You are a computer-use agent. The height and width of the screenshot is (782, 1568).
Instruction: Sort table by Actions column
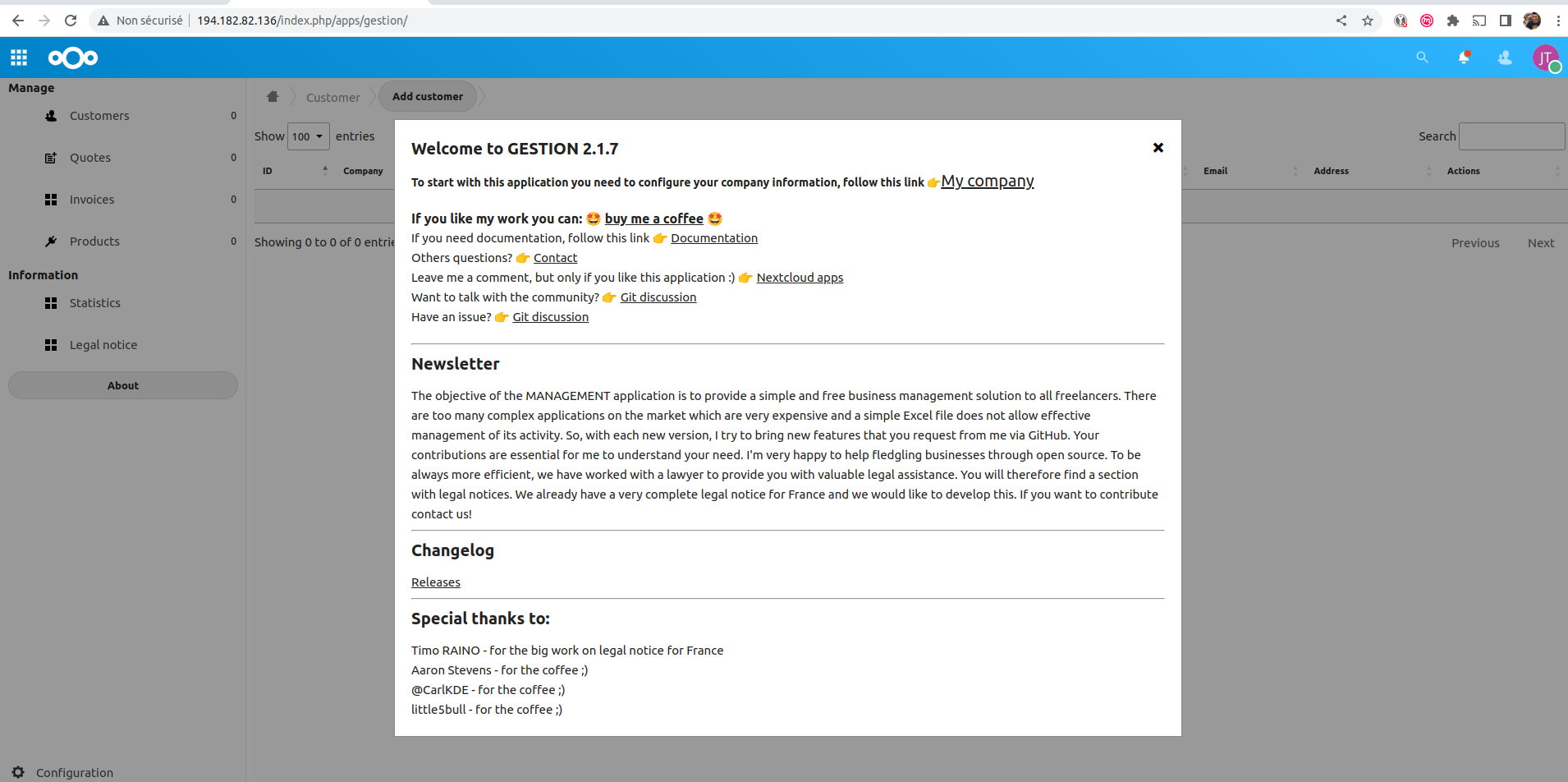pyautogui.click(x=1502, y=171)
